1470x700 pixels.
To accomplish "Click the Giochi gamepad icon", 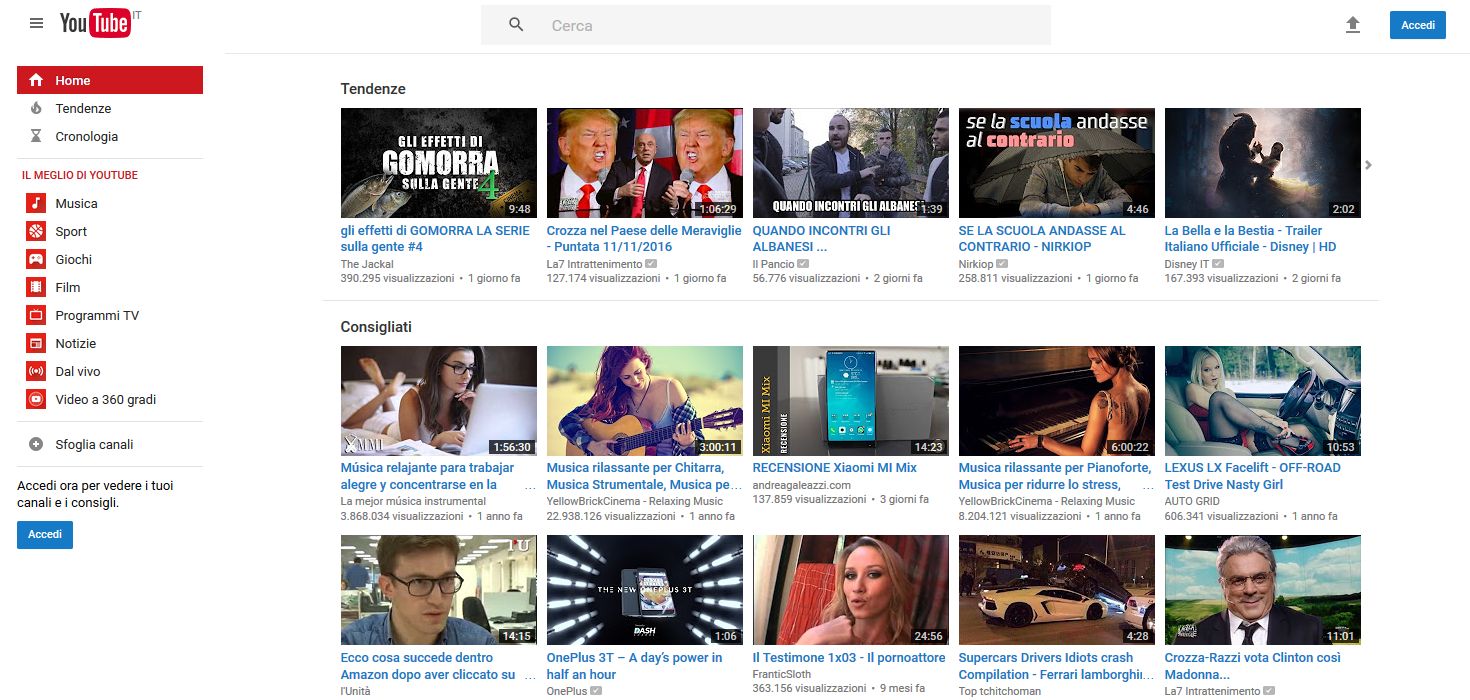I will coord(36,259).
